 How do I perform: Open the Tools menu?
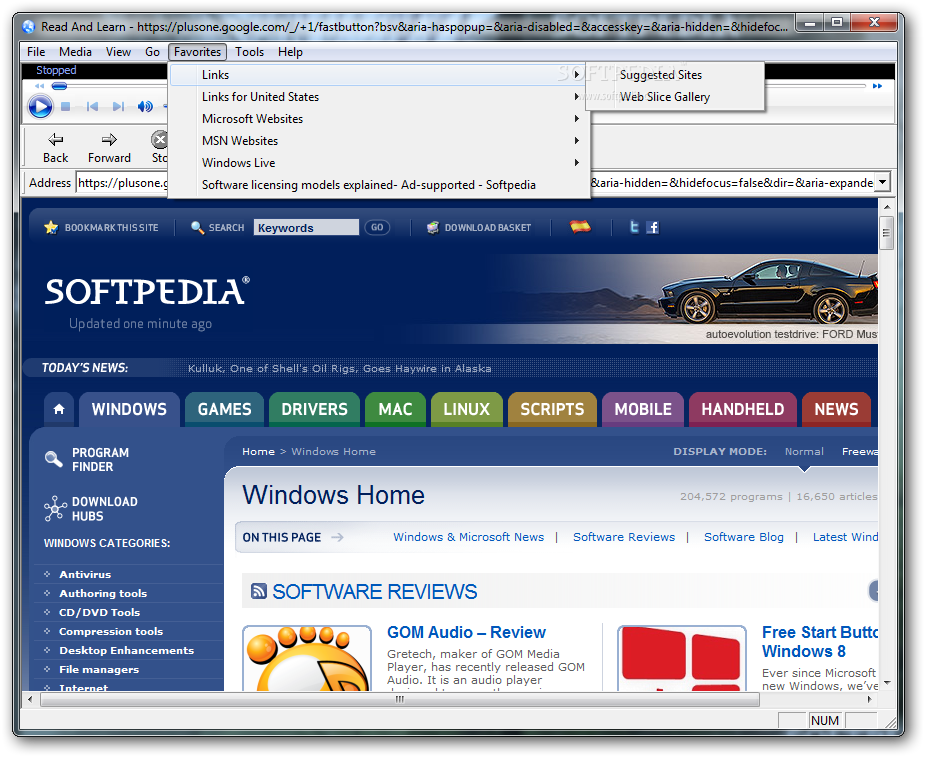250,52
